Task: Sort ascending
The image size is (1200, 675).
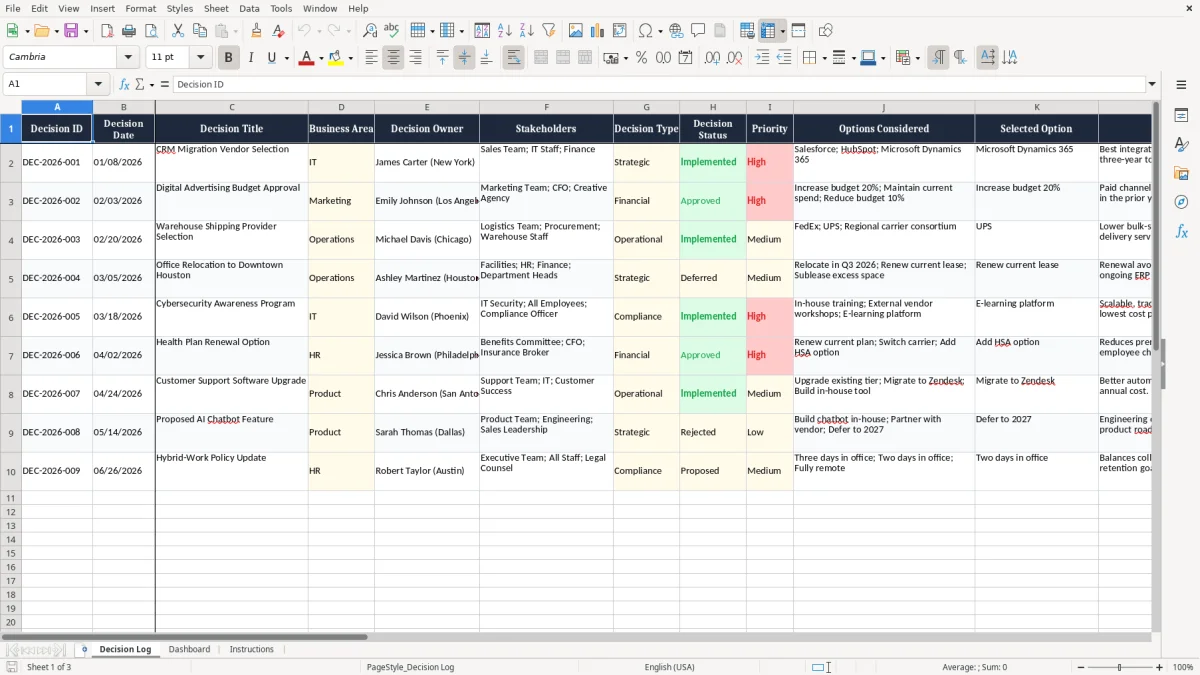Action: coord(504,31)
